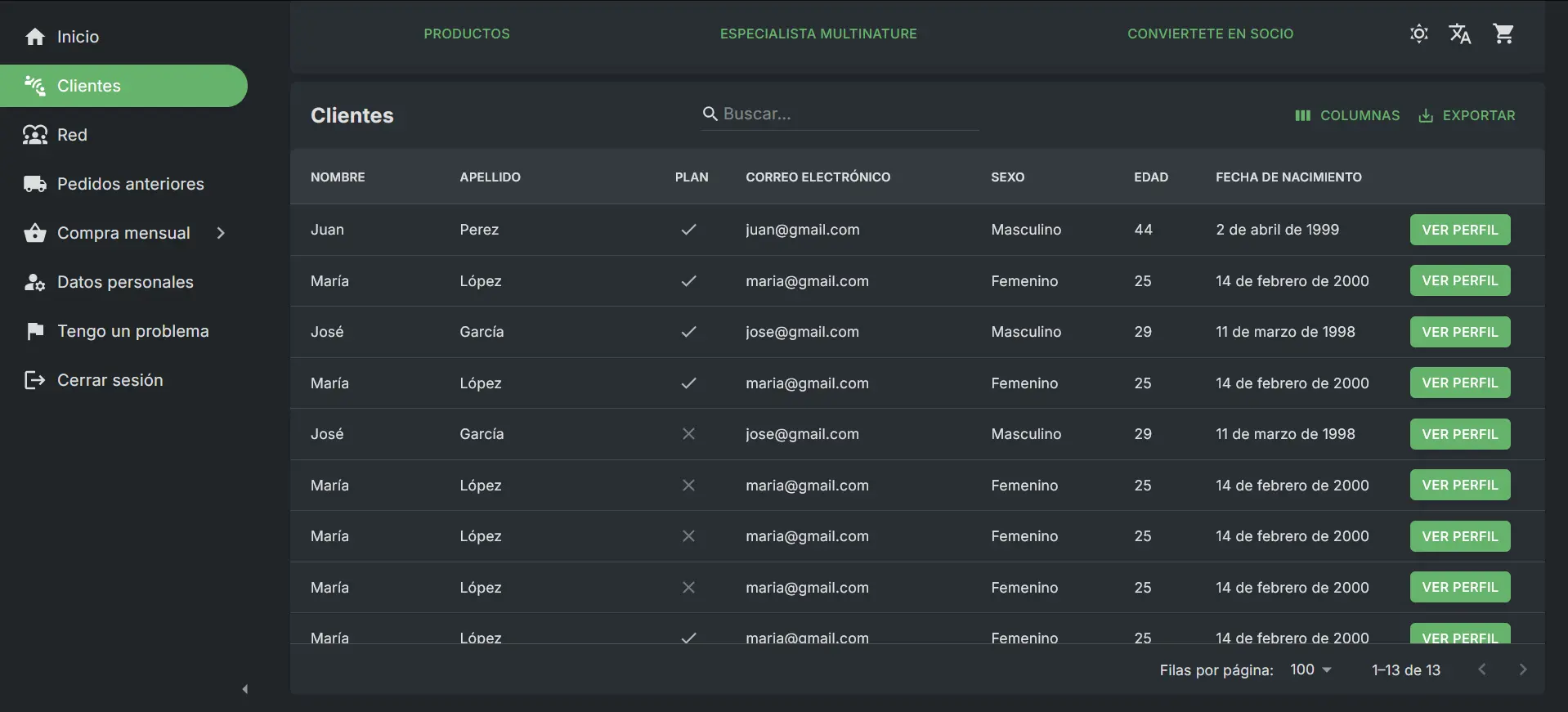Open the Productos top menu
Viewport: 1568px width, 712px height.
466,34
